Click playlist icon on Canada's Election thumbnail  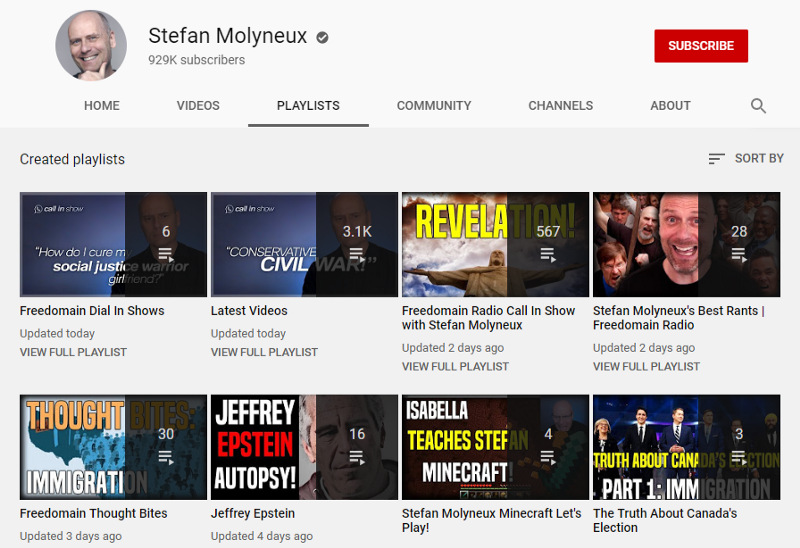739,457
